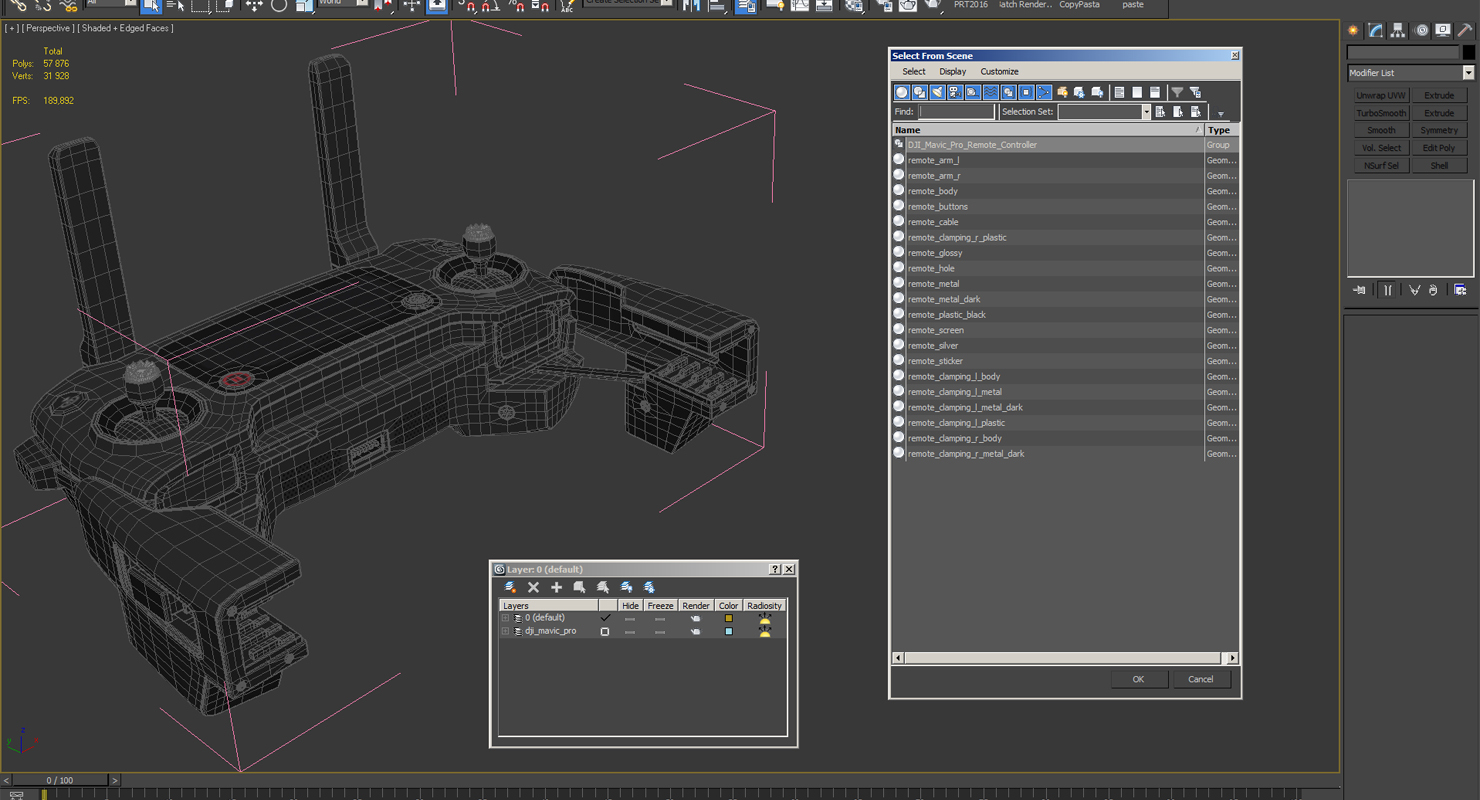This screenshot has width=1480, height=800.
Task: Click Select None icon in Select From Scene toolbar
Action: pyautogui.click(x=1137, y=92)
